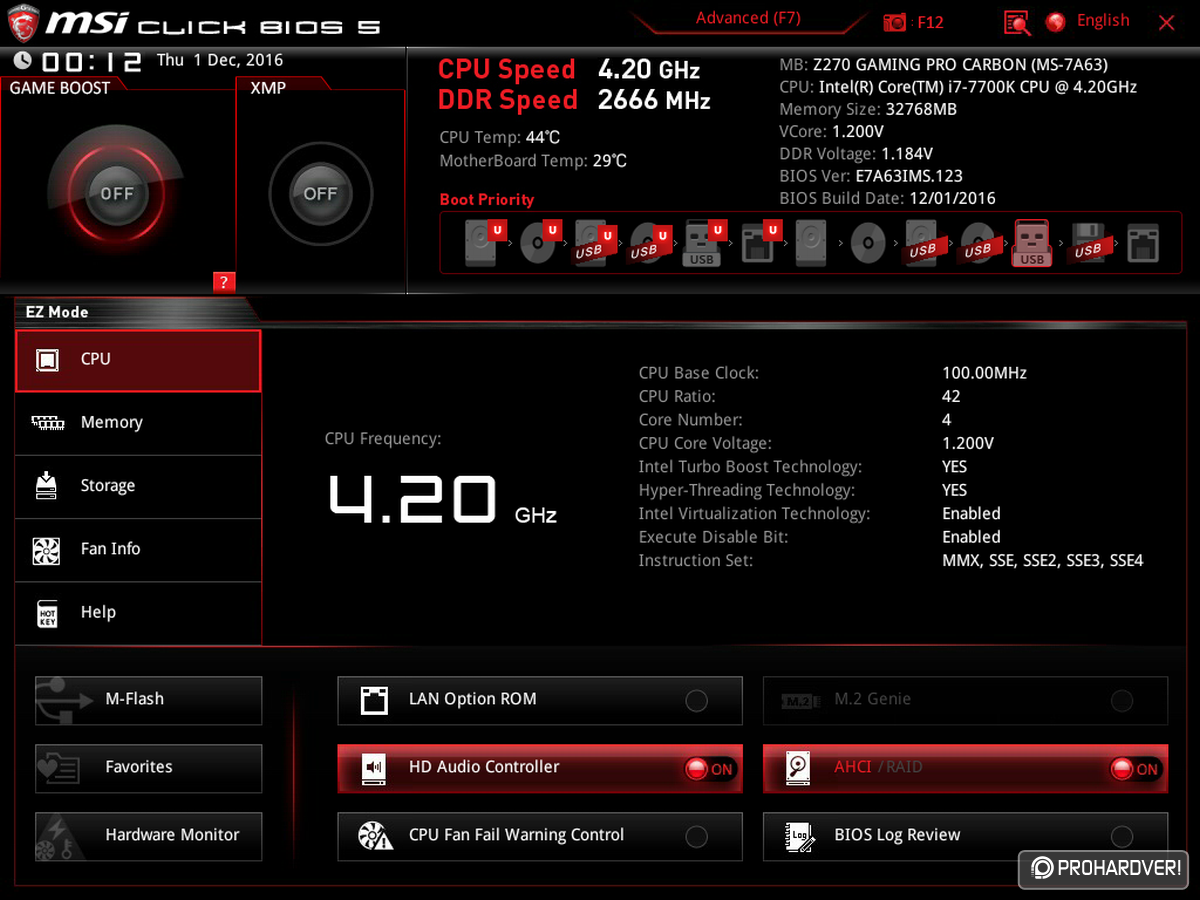Click the BIOS Ver E7A63IMS.123 line
Screen dimensions: 1200x900
click(871, 177)
